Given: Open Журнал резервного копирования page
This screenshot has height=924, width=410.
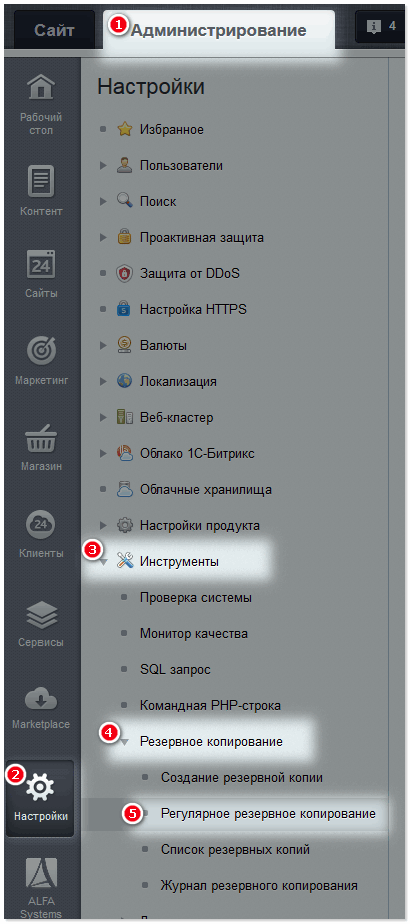Looking at the screenshot, I should (259, 885).
